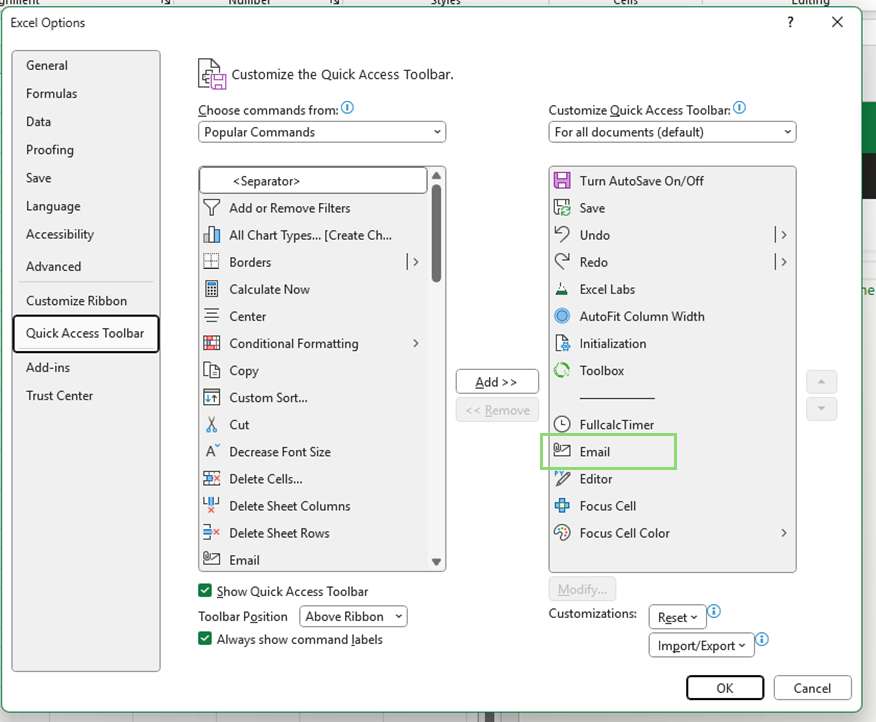Open the Reset customizations dropdown
The height and width of the screenshot is (722, 876).
677,617
